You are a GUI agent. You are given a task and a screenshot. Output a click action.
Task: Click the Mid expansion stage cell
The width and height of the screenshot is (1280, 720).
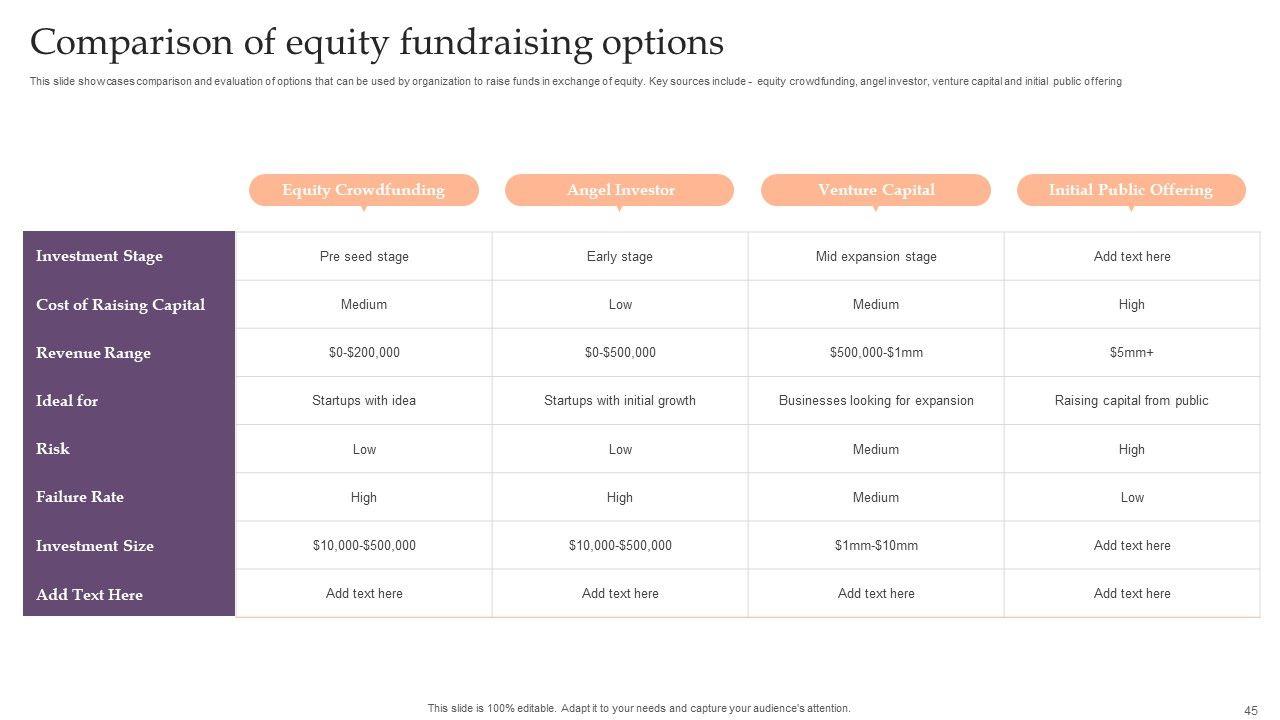coord(876,257)
